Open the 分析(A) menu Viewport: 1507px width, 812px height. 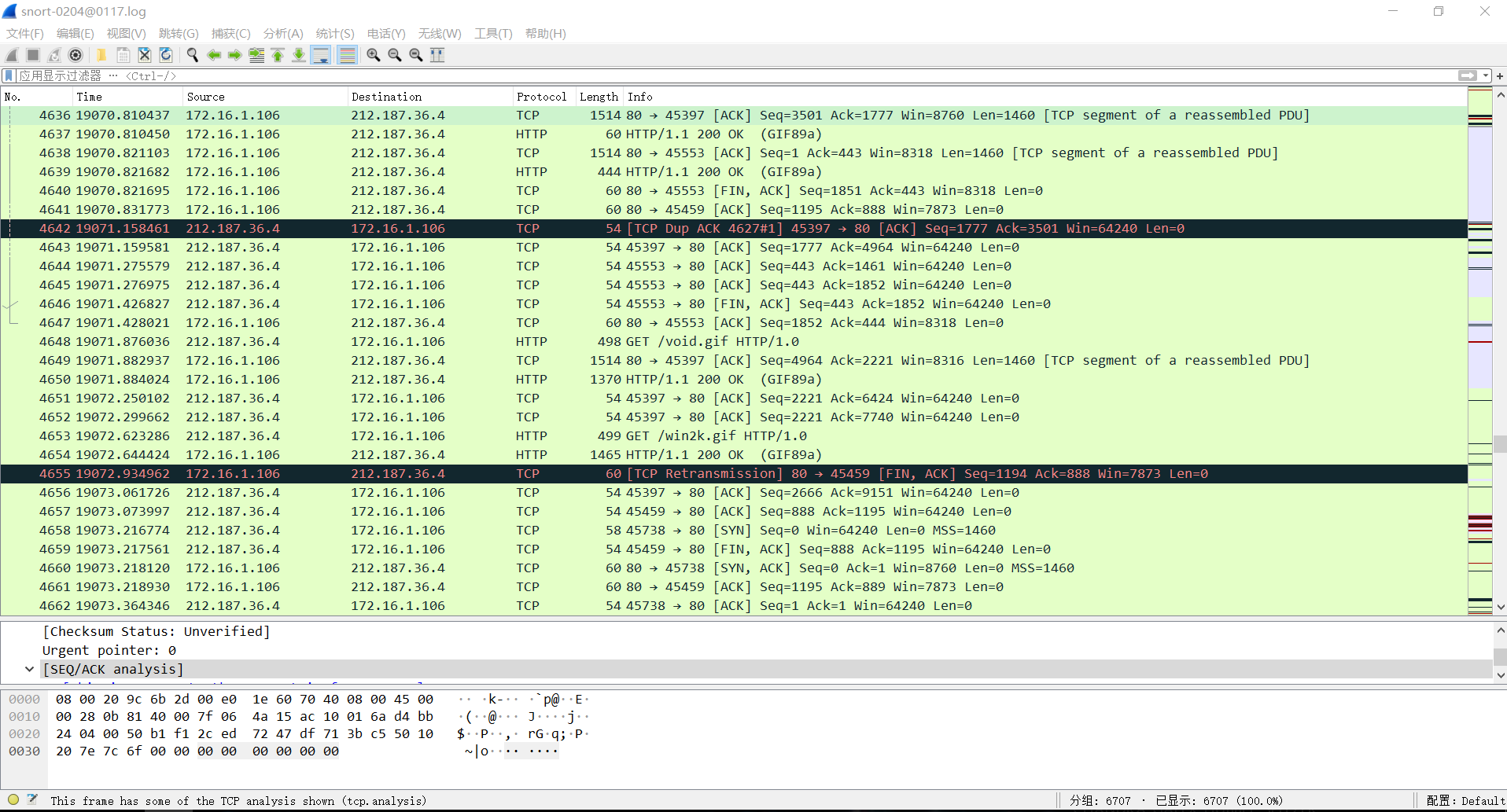[283, 34]
